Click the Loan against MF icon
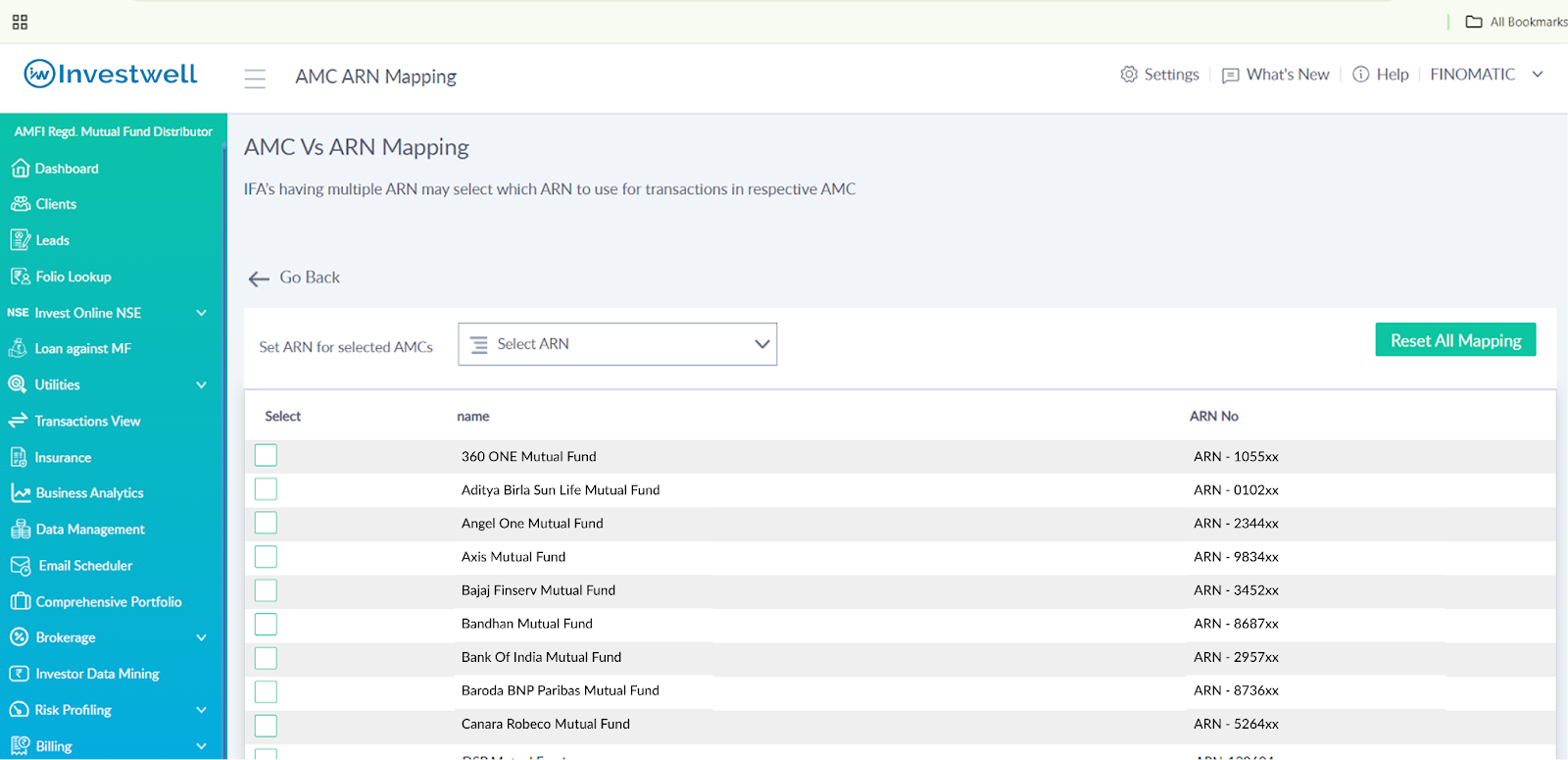 tap(18, 348)
